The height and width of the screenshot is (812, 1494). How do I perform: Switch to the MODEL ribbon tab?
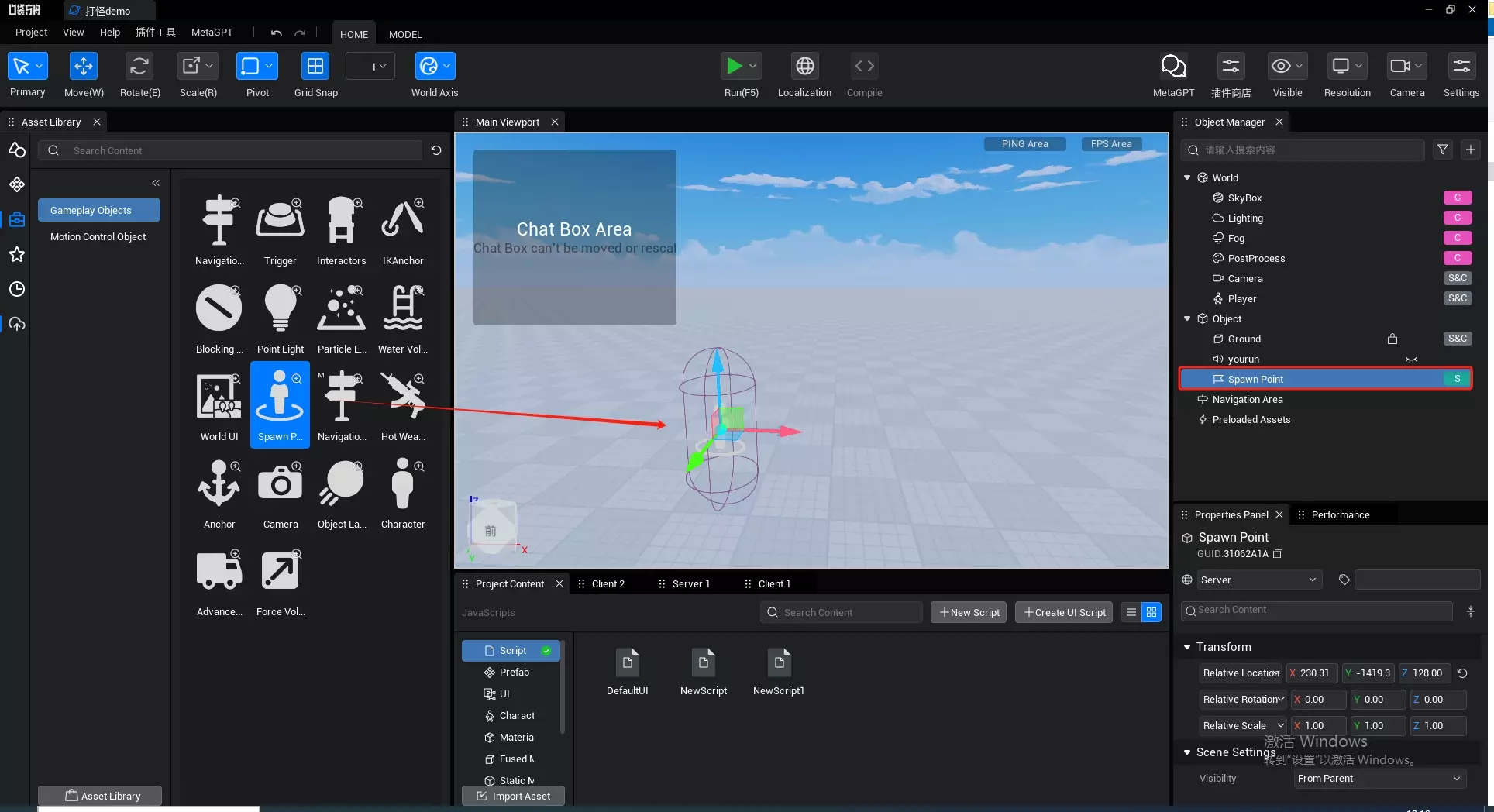click(405, 34)
